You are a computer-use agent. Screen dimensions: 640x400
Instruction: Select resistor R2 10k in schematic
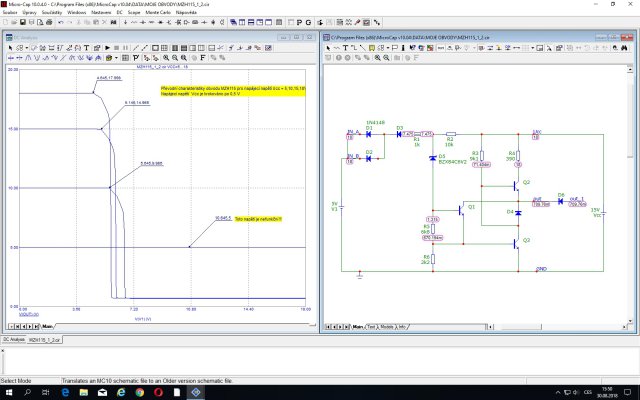(451, 134)
